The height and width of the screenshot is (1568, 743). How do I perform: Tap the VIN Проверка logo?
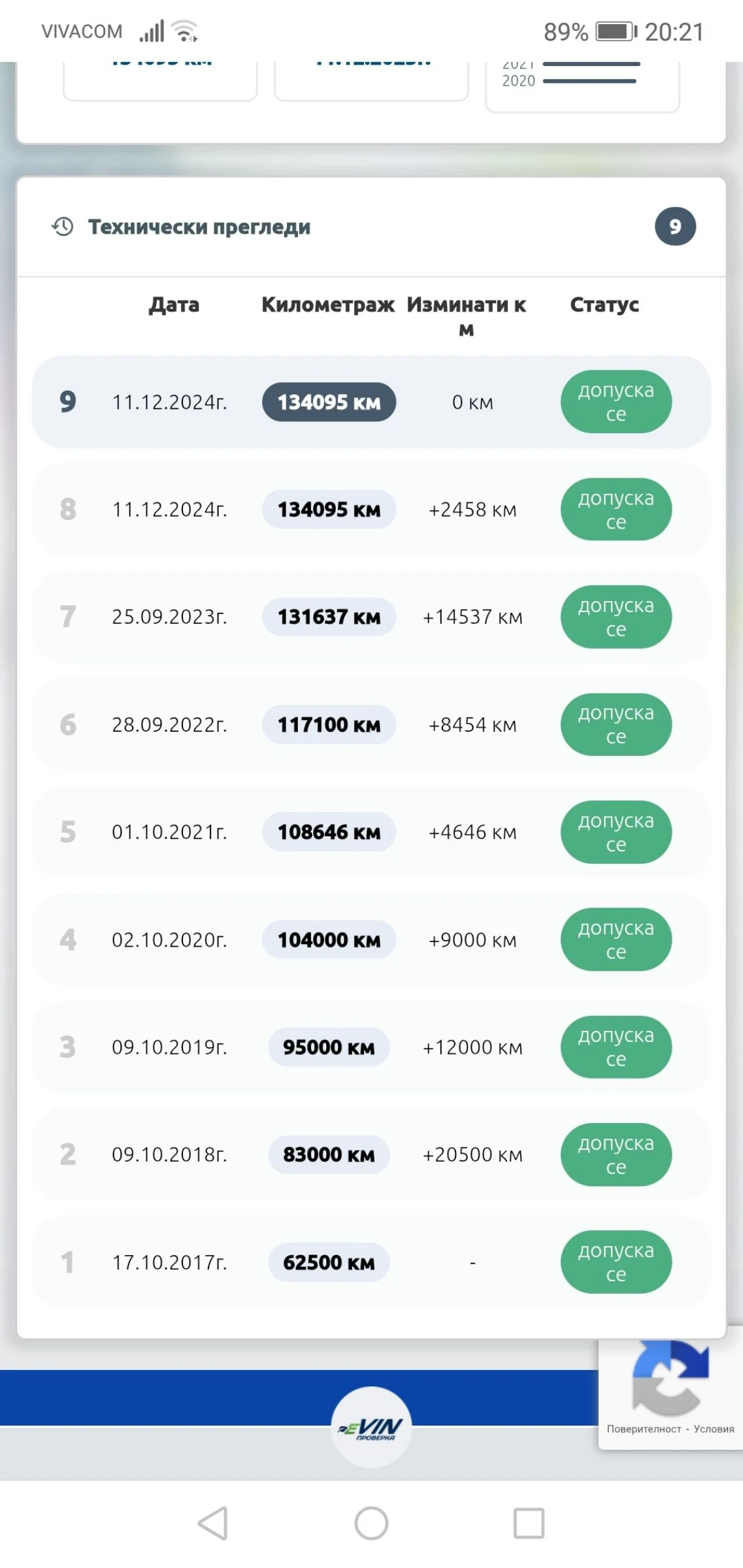pyautogui.click(x=371, y=1427)
